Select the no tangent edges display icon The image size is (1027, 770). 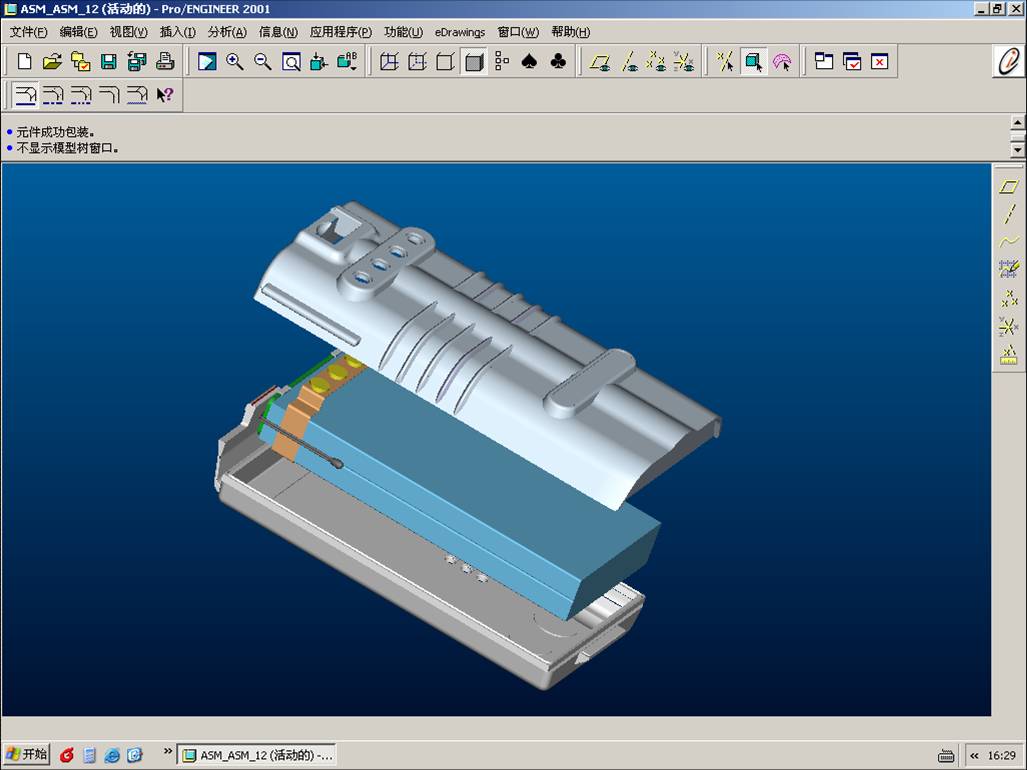tap(109, 96)
